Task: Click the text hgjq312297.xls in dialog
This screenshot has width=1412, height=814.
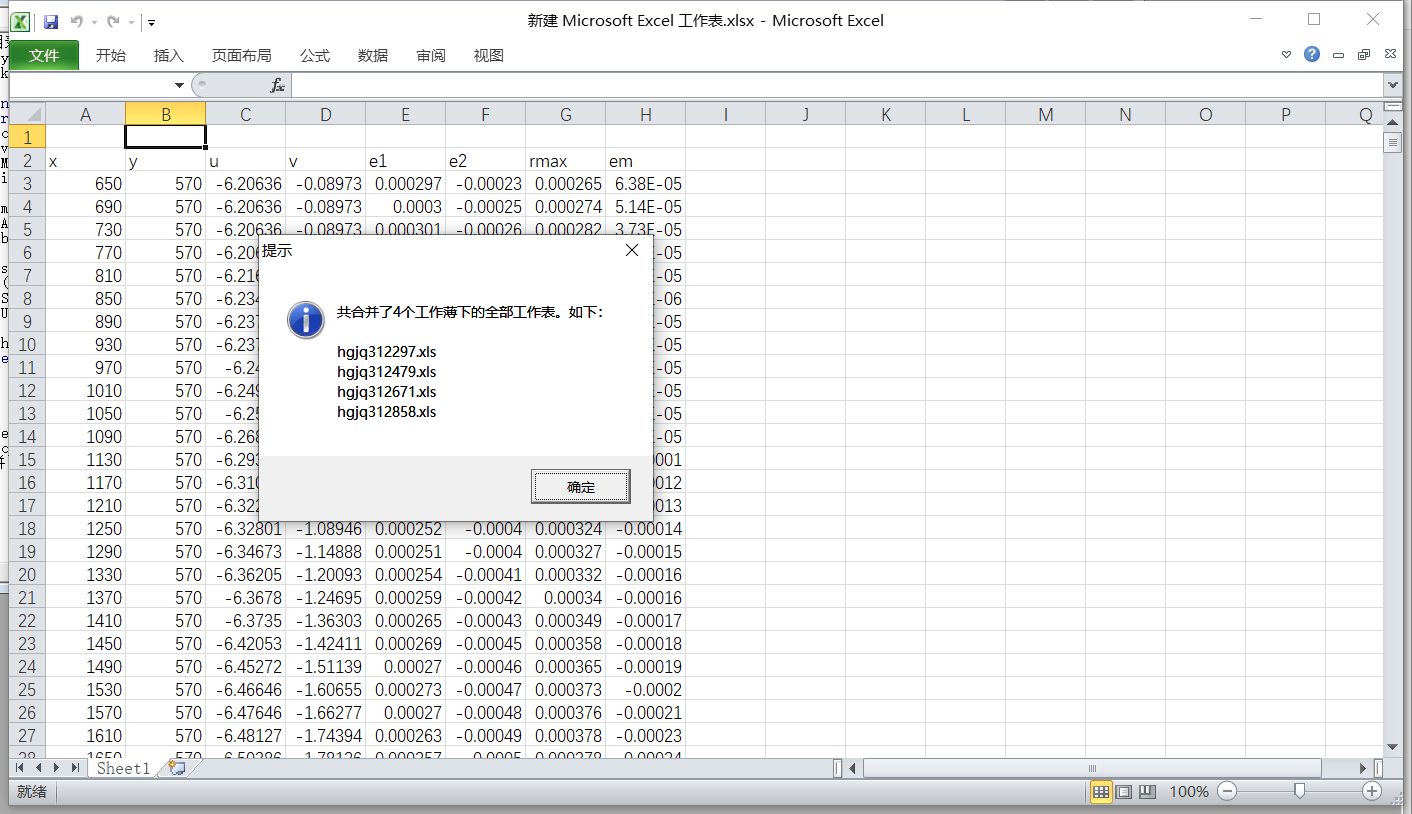Action: [x=387, y=352]
